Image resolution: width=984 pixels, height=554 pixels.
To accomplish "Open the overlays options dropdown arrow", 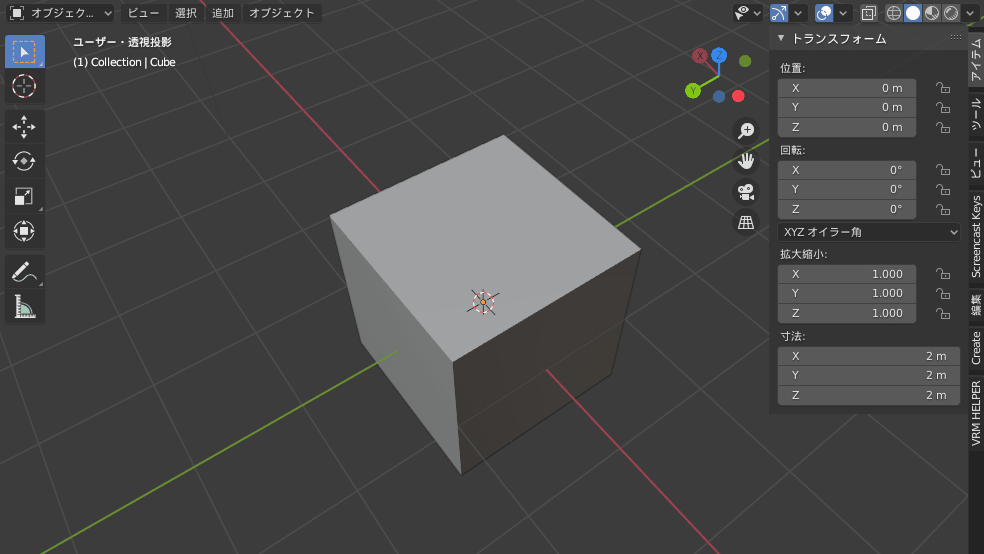I will coord(843,13).
